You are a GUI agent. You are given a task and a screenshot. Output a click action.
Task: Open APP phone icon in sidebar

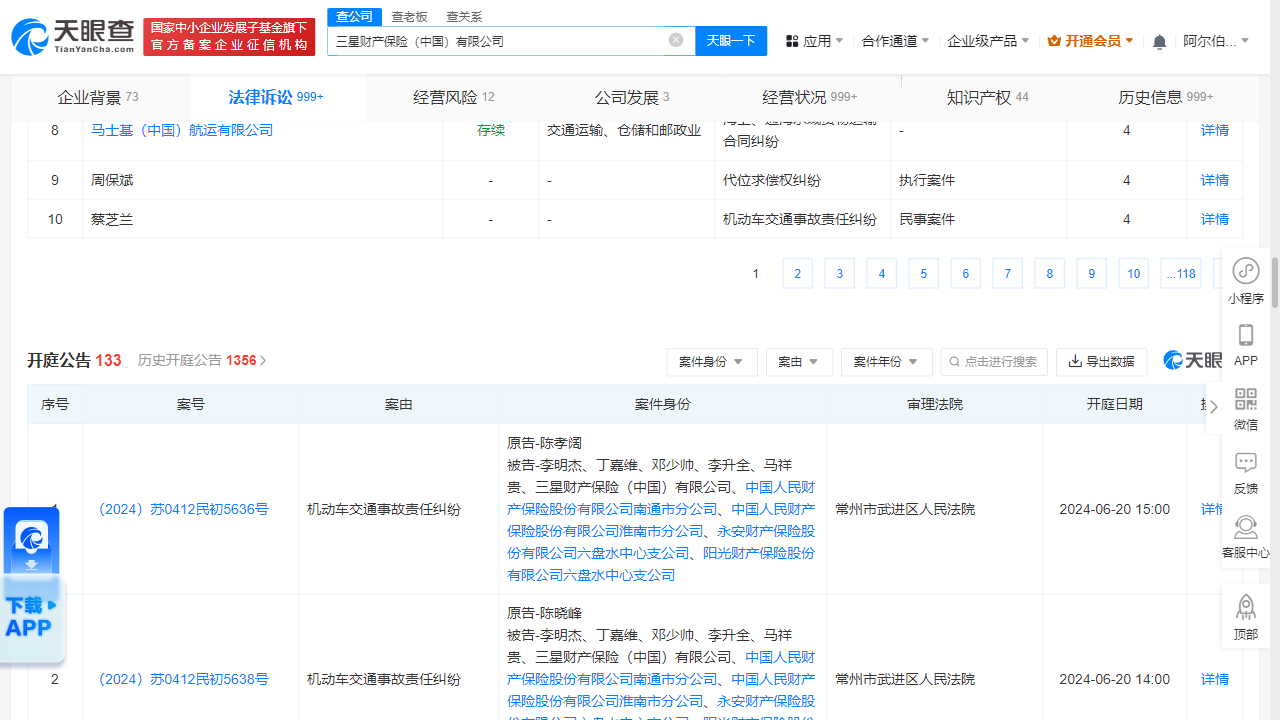coord(1246,345)
